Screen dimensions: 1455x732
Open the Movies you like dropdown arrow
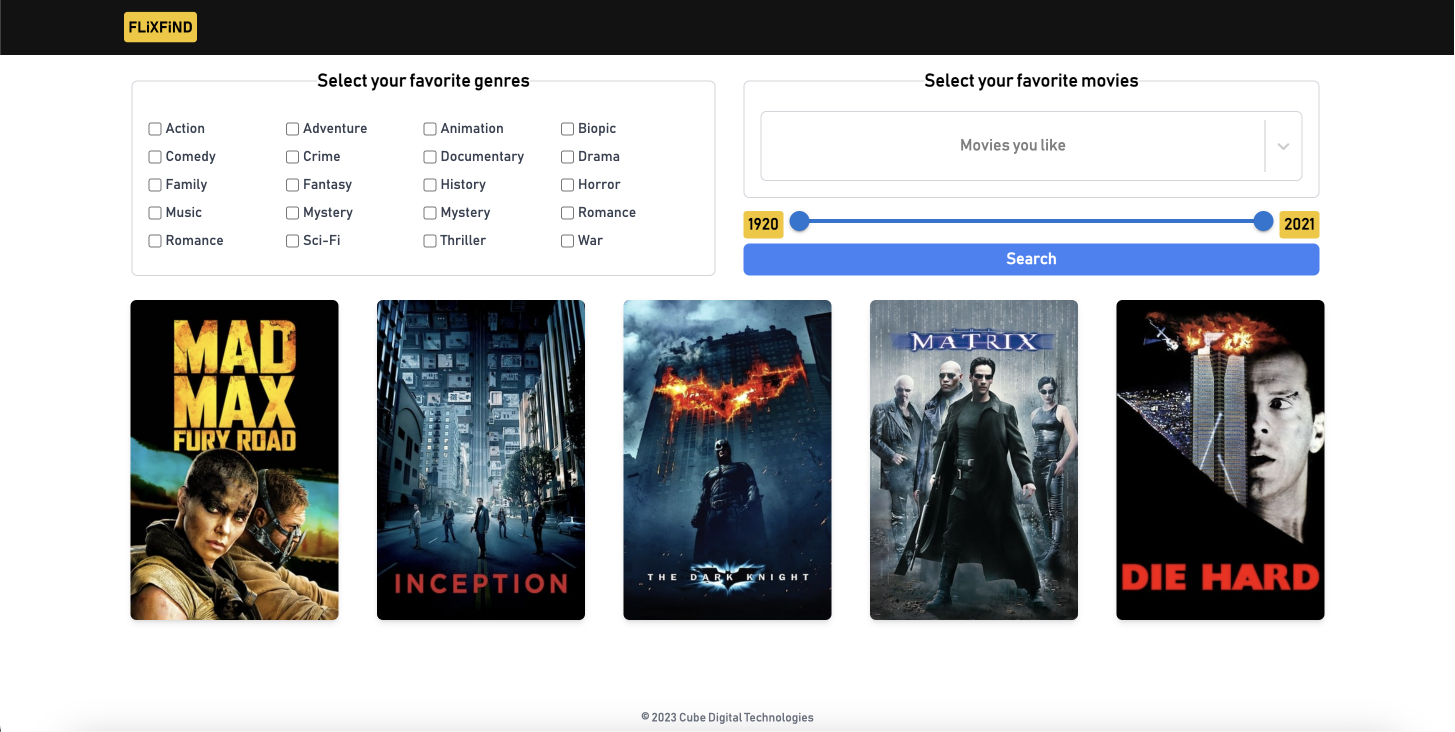(x=1283, y=146)
